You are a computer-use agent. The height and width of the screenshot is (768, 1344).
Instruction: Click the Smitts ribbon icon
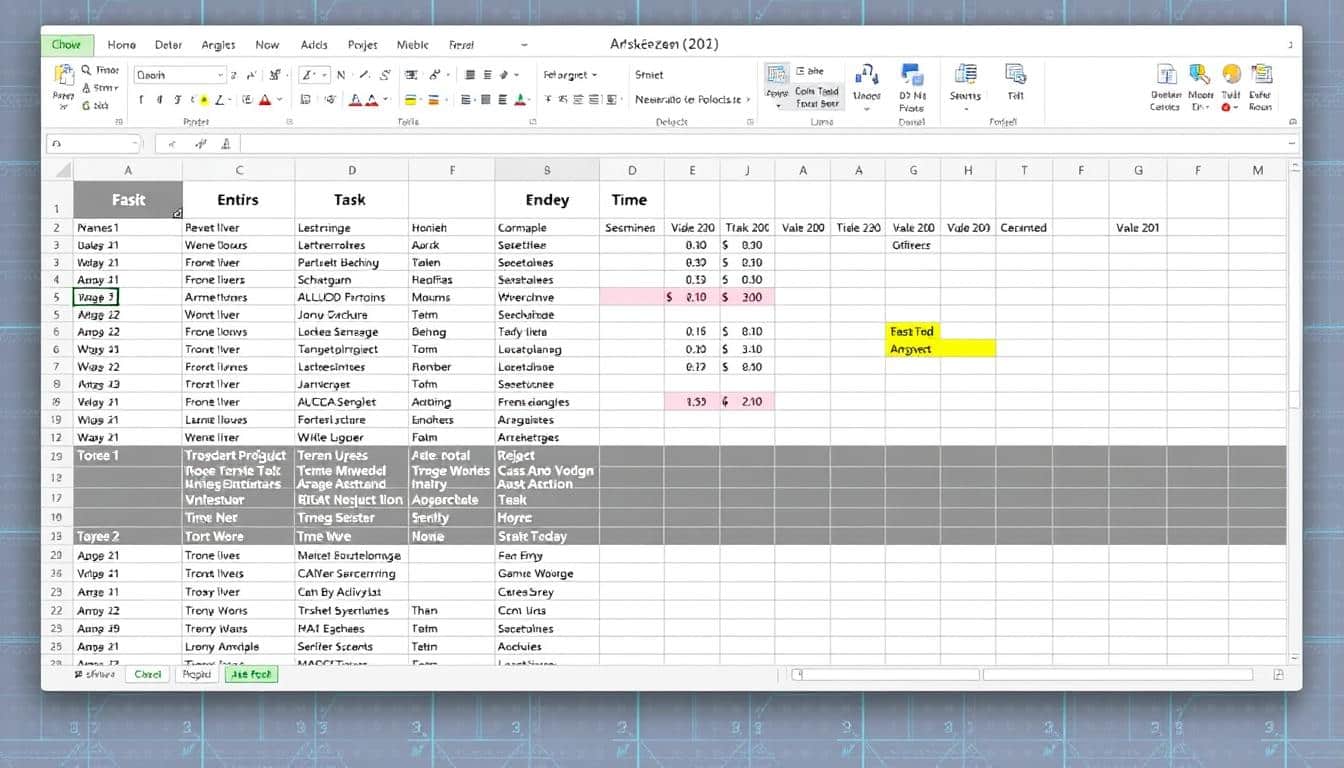coord(965,75)
